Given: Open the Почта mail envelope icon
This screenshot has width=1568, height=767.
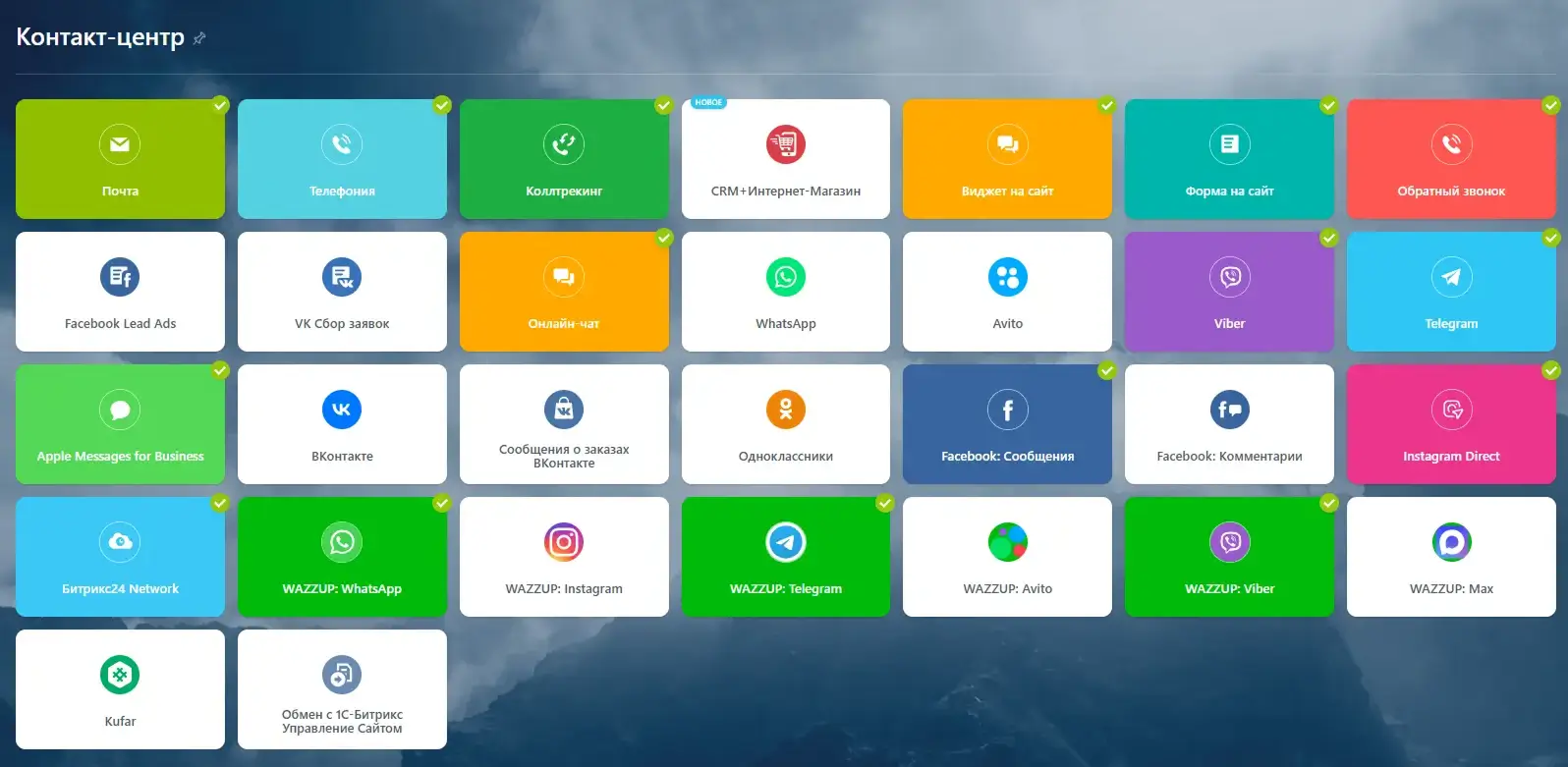Looking at the screenshot, I should (120, 144).
